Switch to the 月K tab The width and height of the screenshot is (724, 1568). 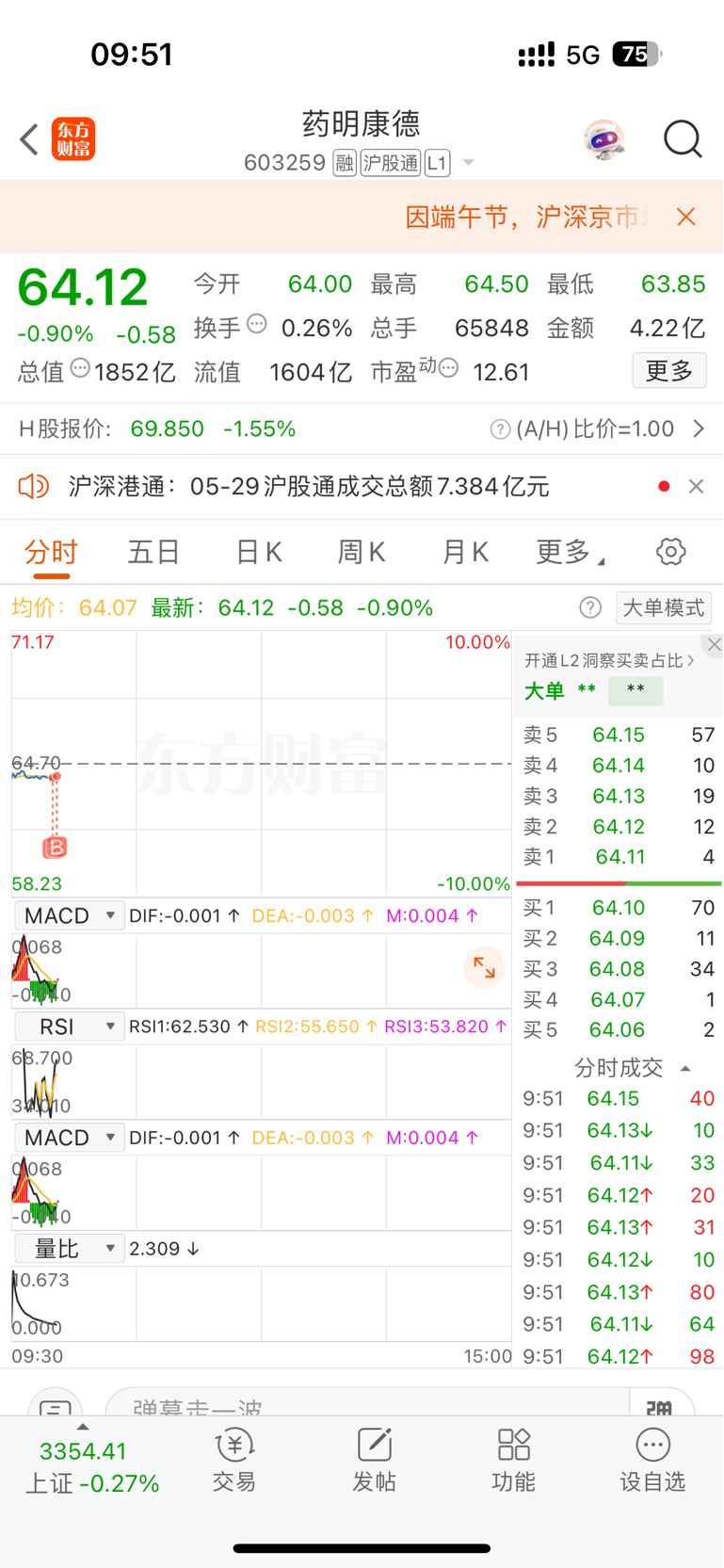pos(465,552)
